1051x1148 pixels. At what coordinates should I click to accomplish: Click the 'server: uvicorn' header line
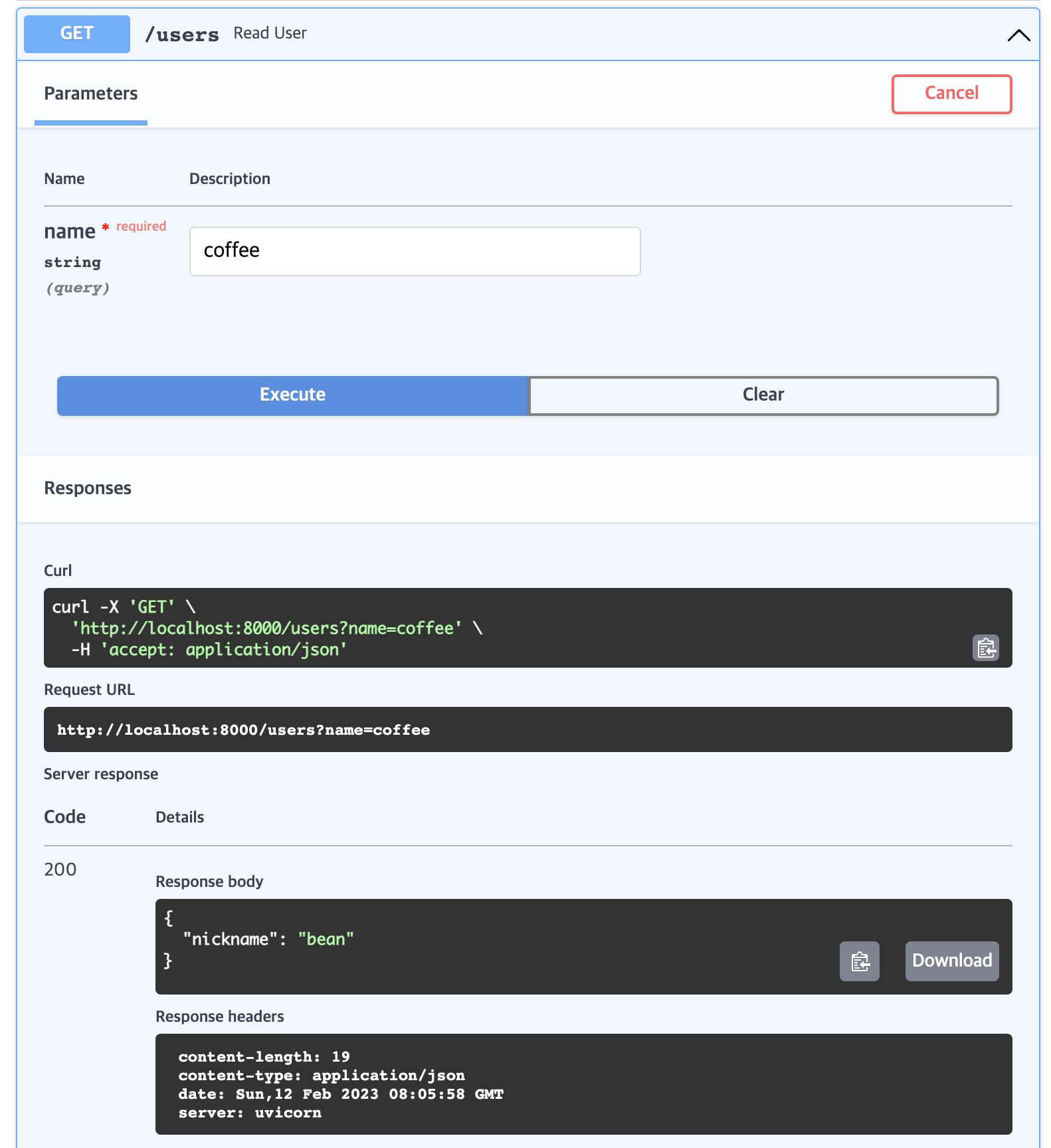point(250,1113)
